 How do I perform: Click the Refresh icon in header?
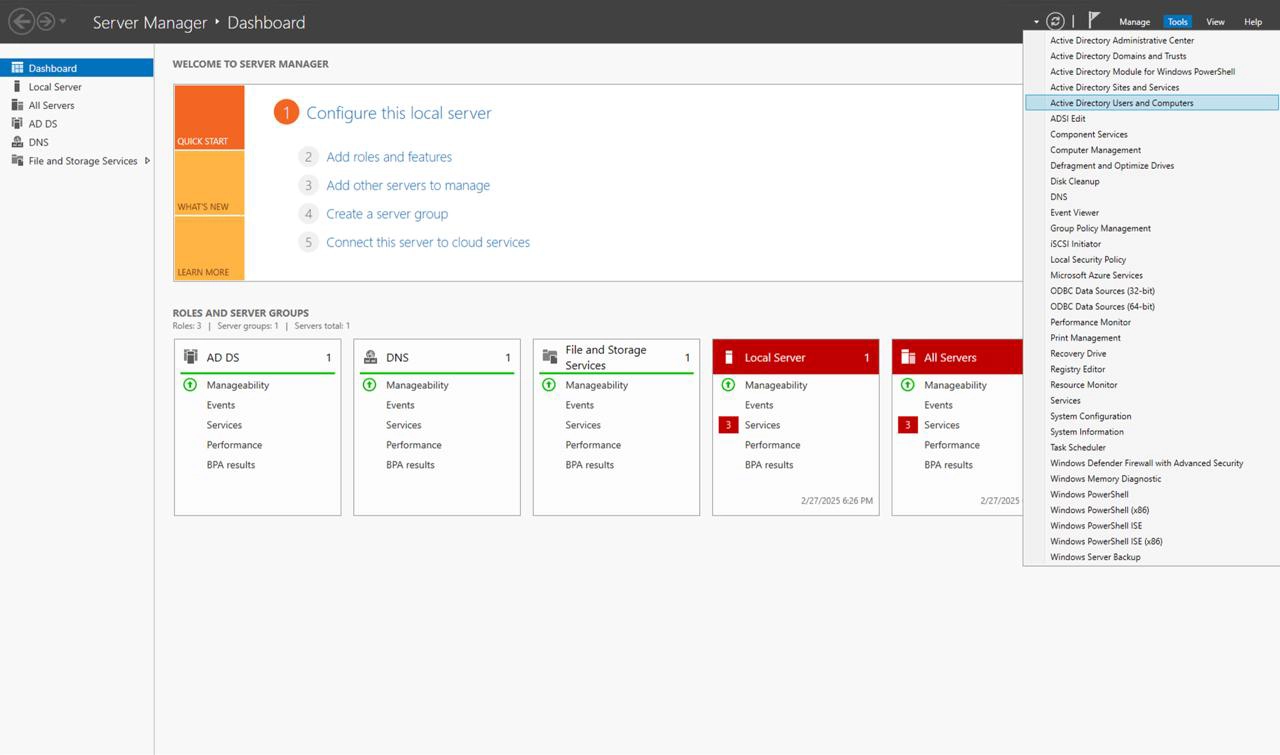coord(1055,21)
